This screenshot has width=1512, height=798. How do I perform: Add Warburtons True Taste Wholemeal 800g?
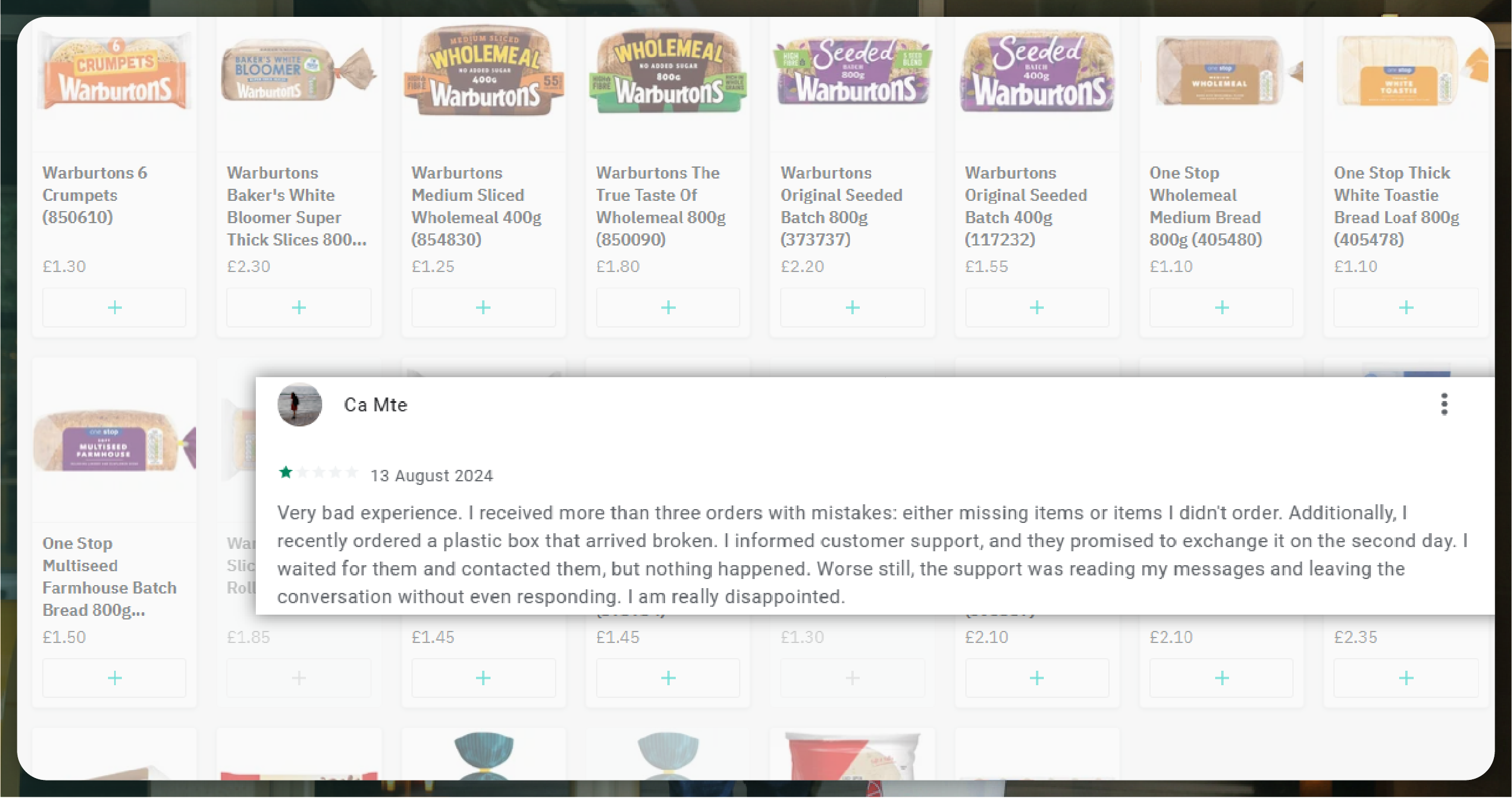(668, 308)
